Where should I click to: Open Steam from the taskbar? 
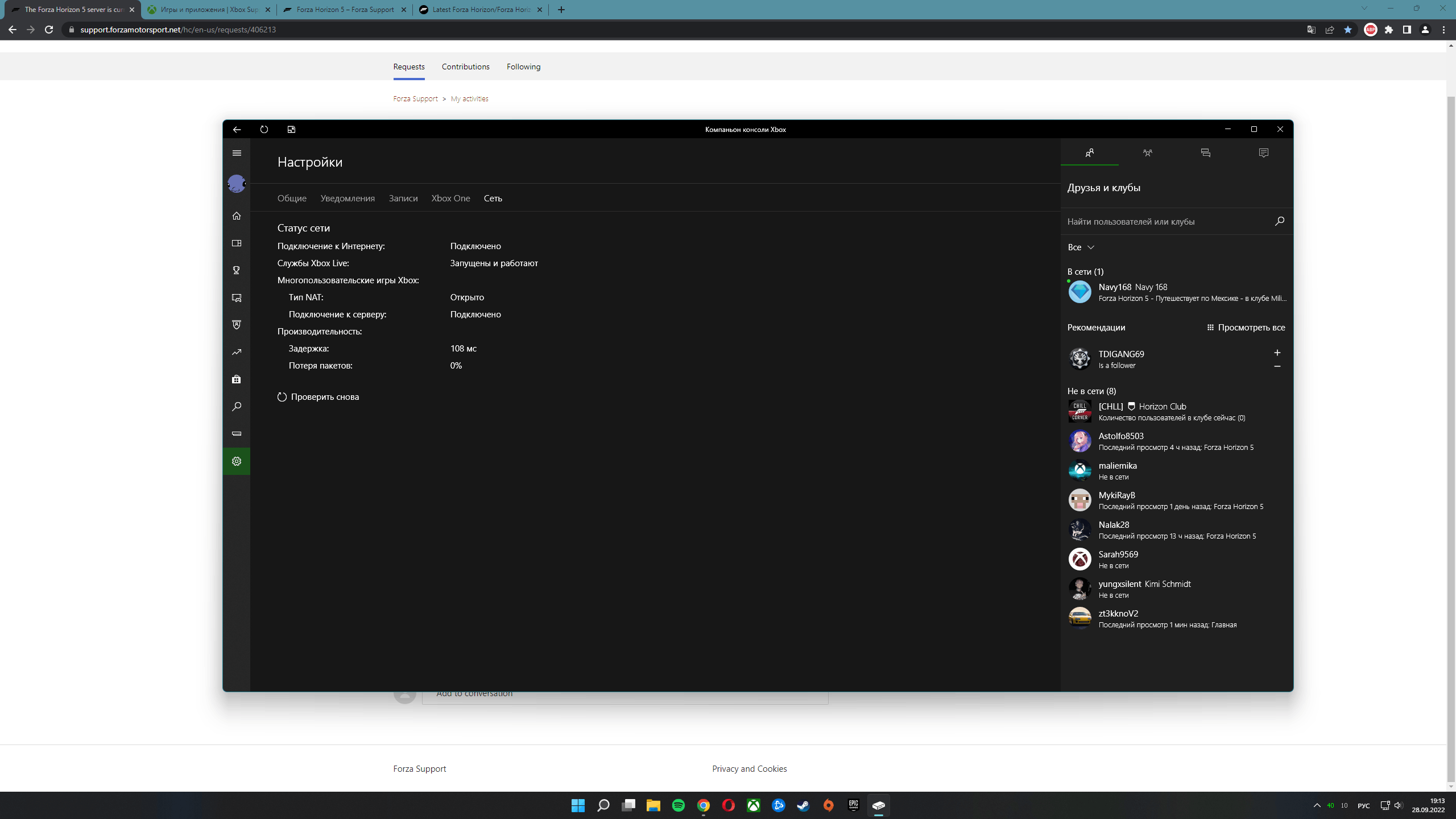(804, 805)
